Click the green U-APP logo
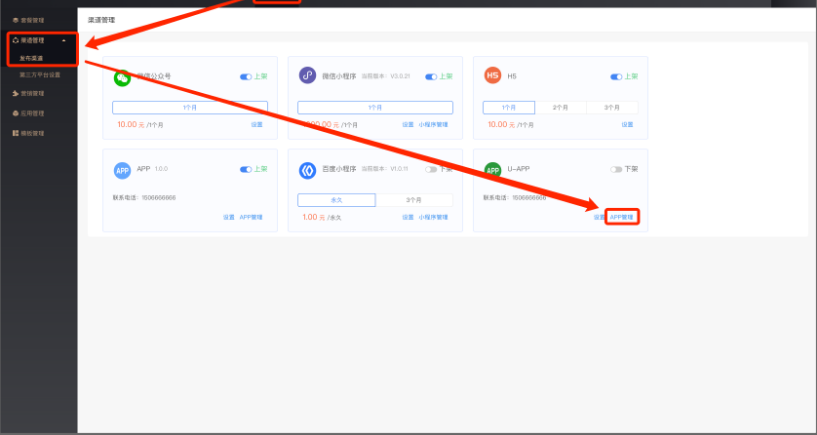Image resolution: width=817 pixels, height=435 pixels. pyautogui.click(x=493, y=170)
